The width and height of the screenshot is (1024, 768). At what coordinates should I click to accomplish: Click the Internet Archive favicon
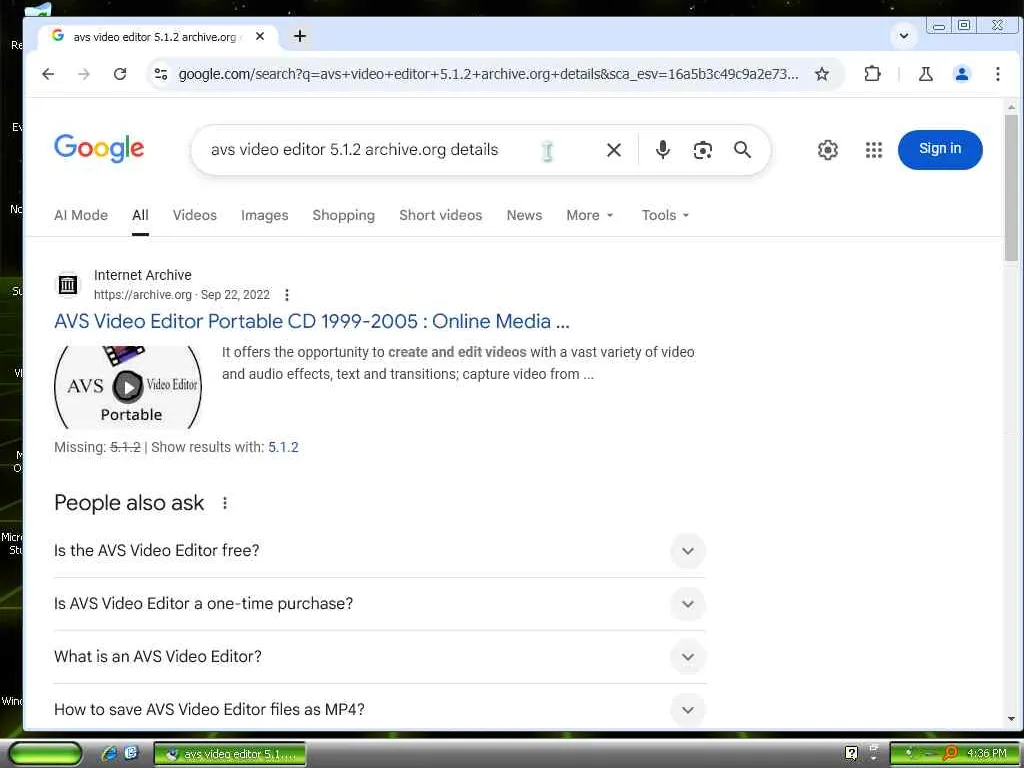pyautogui.click(x=68, y=285)
